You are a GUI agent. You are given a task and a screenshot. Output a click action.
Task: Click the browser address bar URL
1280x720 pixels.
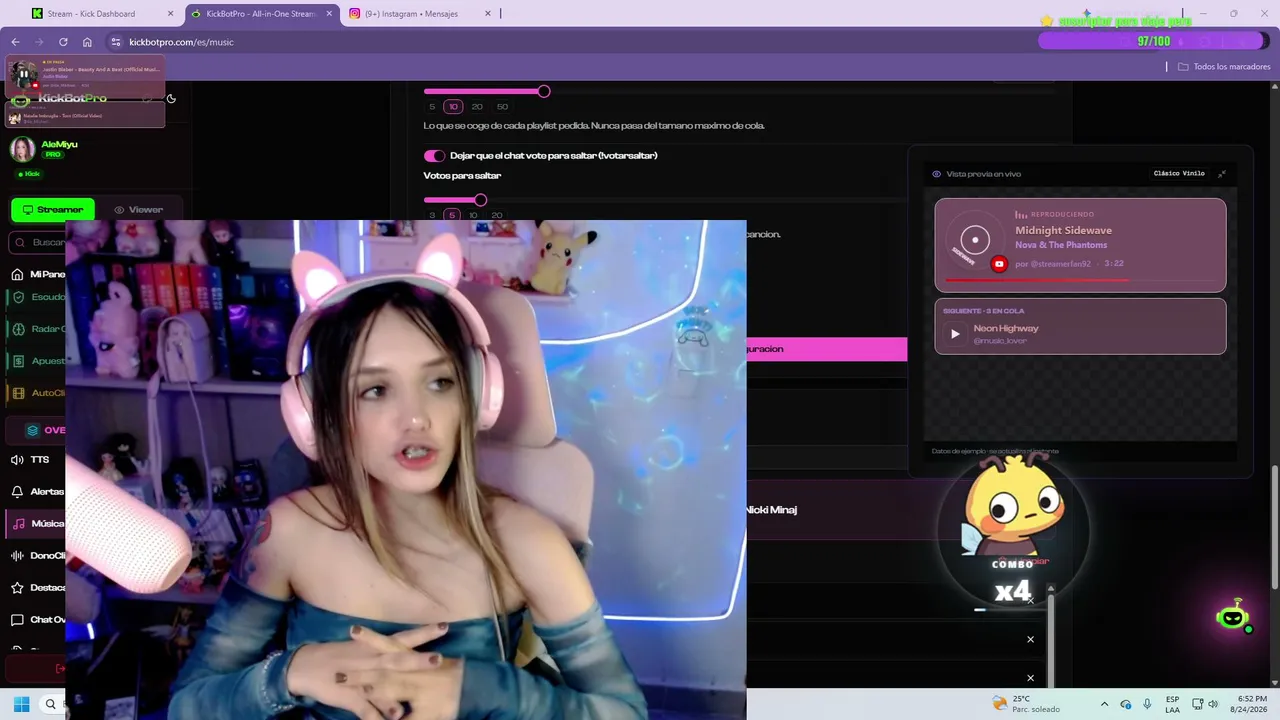coord(181,42)
